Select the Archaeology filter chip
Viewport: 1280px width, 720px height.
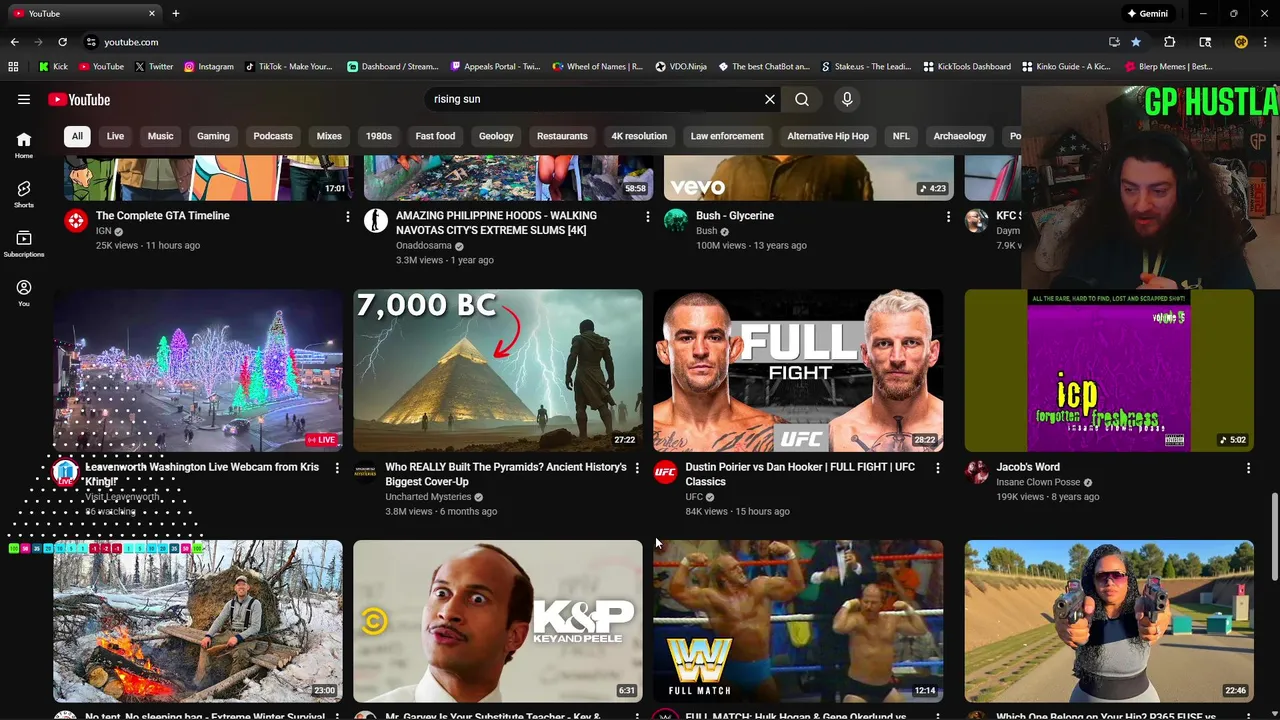pos(960,136)
